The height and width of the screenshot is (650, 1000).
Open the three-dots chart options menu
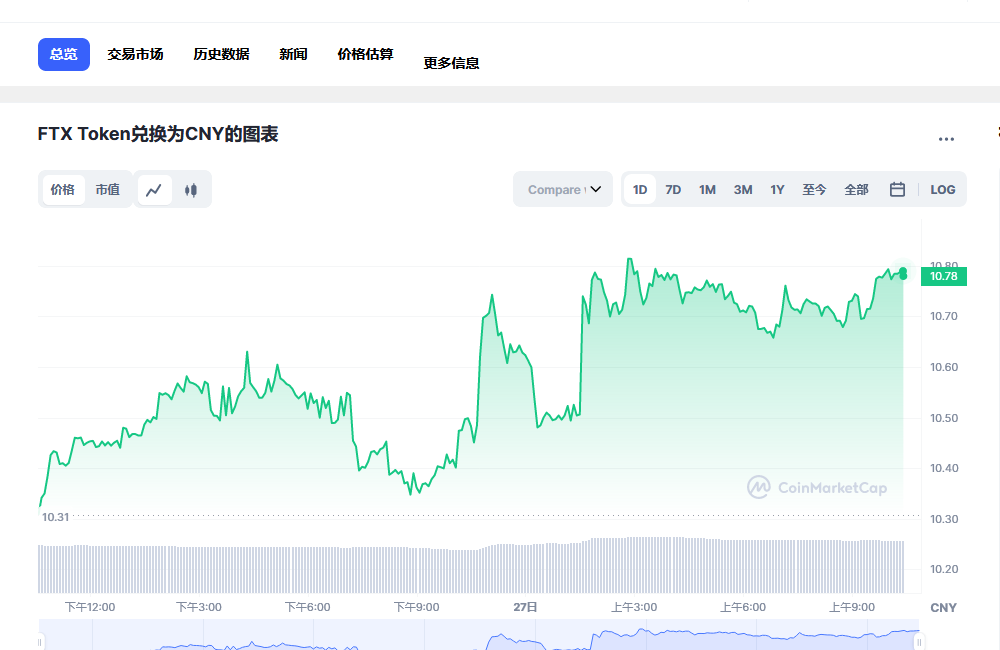click(x=946, y=139)
